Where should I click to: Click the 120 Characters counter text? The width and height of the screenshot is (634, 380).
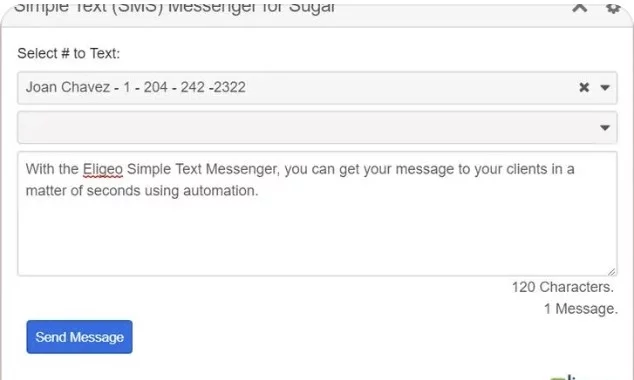tap(563, 287)
